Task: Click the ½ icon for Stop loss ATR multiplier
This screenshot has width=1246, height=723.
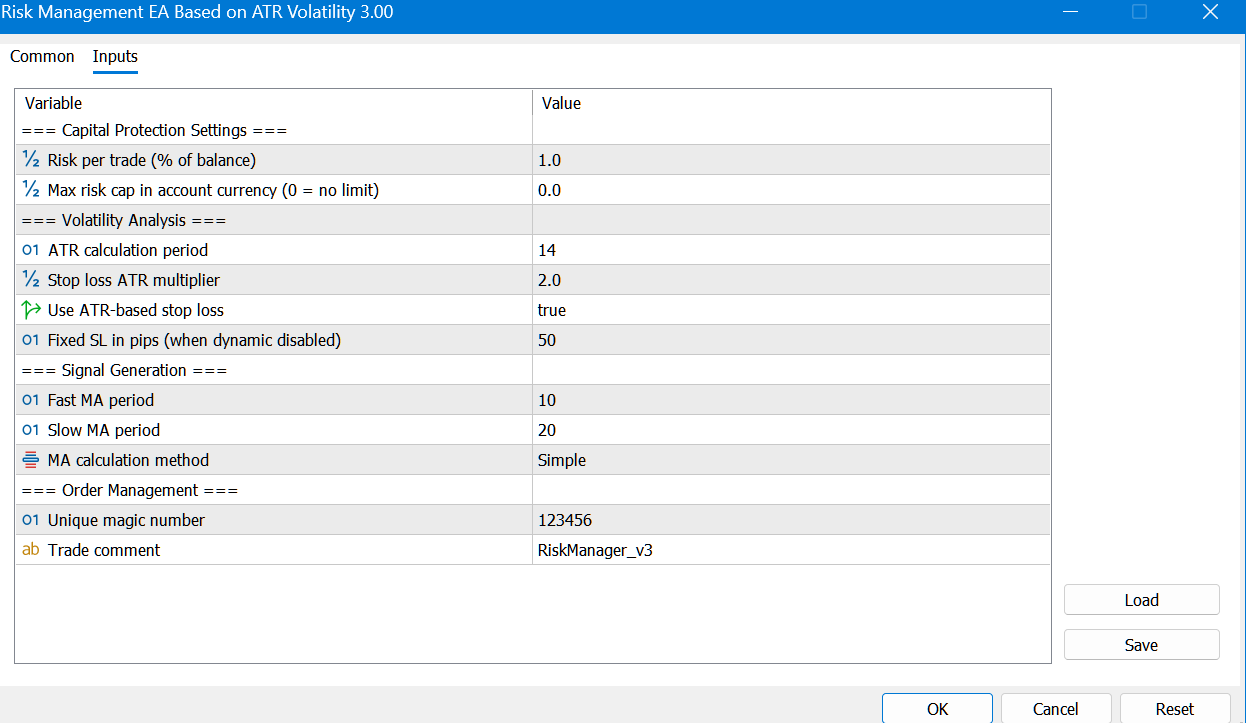Action: point(30,279)
